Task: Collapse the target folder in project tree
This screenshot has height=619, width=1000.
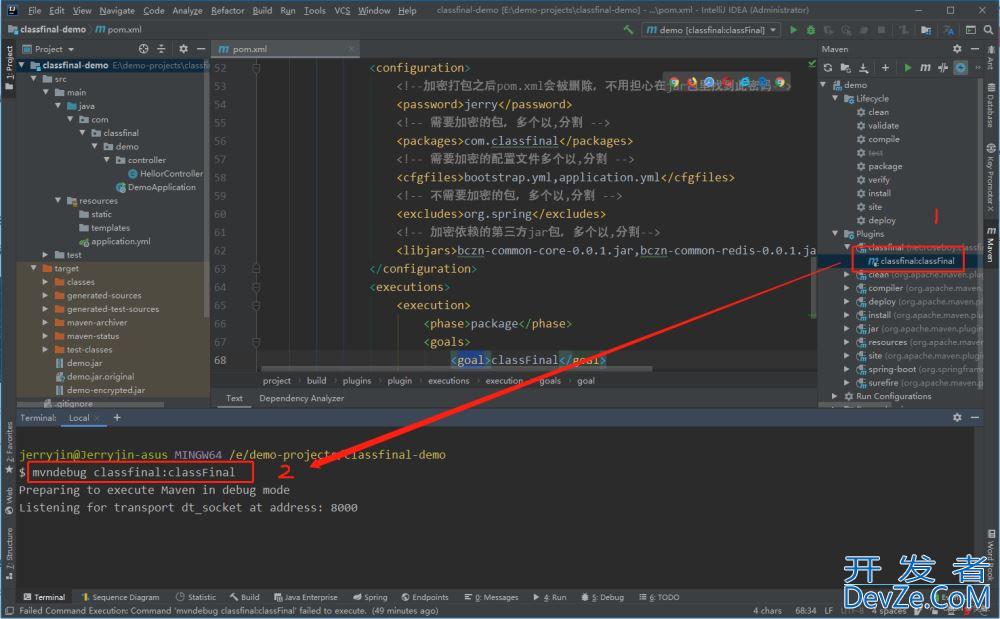Action: click(x=34, y=268)
